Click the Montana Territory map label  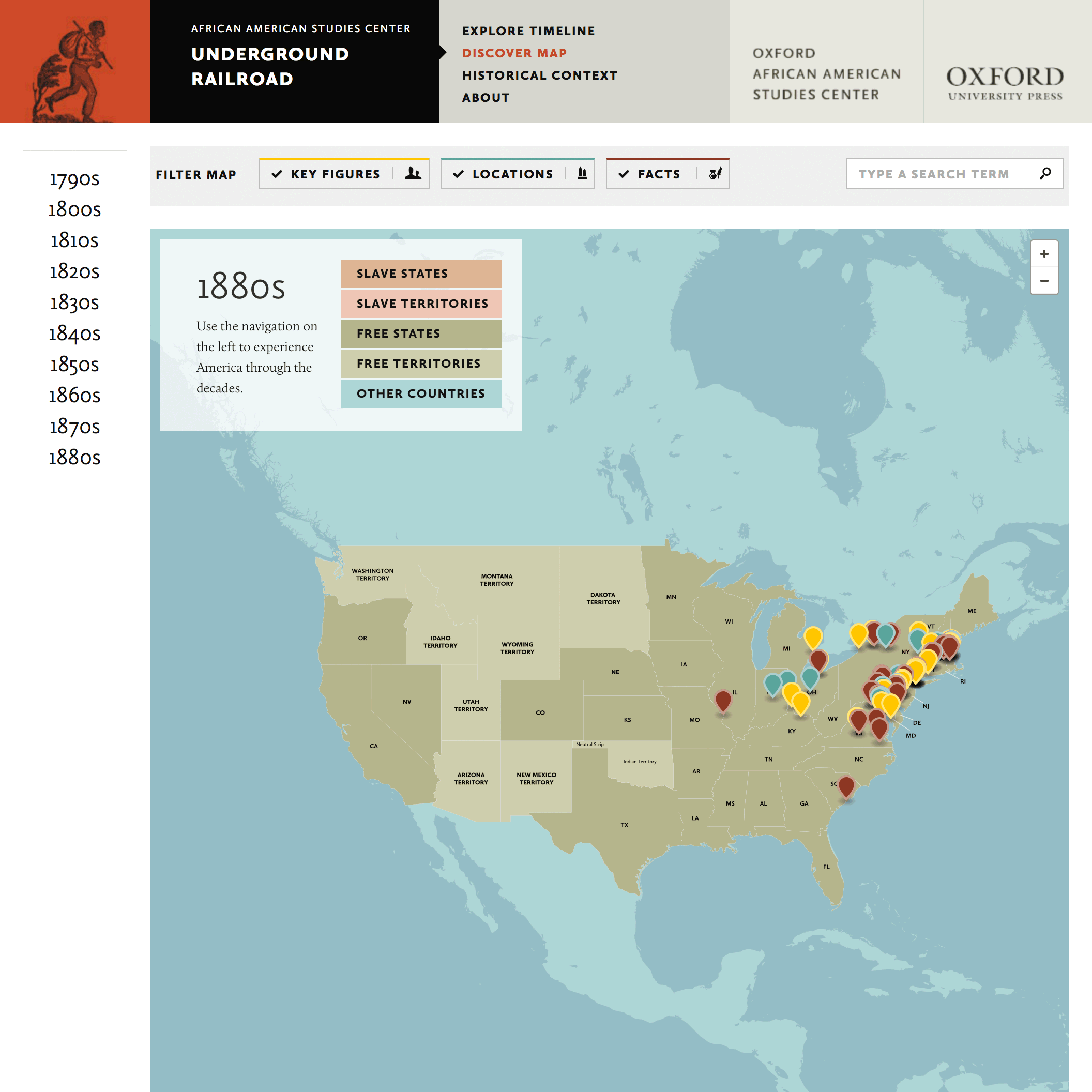pyautogui.click(x=497, y=580)
